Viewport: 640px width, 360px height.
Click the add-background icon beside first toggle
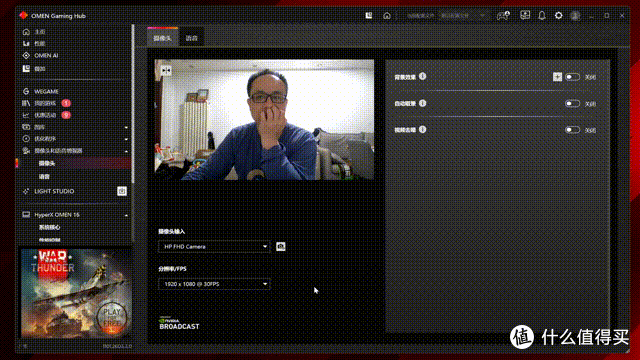557,77
